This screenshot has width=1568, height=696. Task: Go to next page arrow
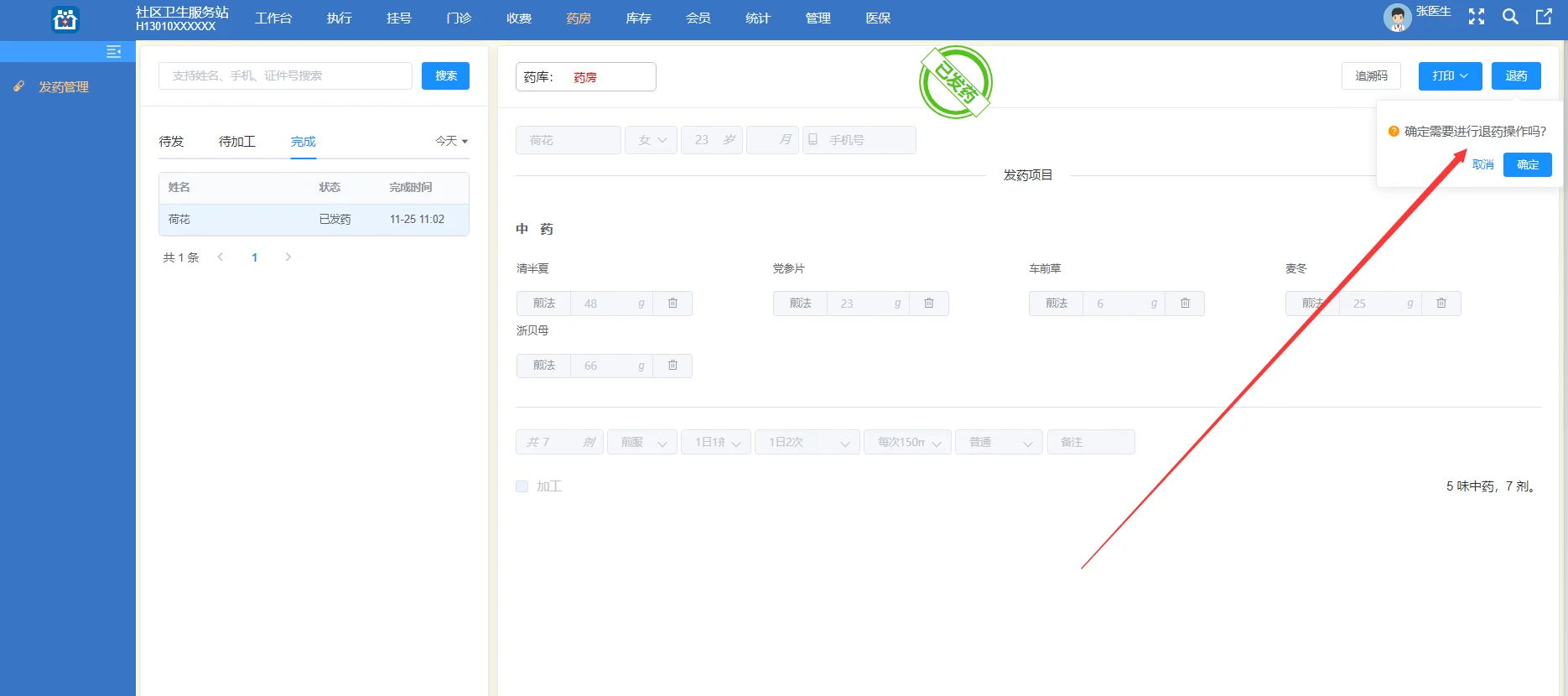click(288, 257)
